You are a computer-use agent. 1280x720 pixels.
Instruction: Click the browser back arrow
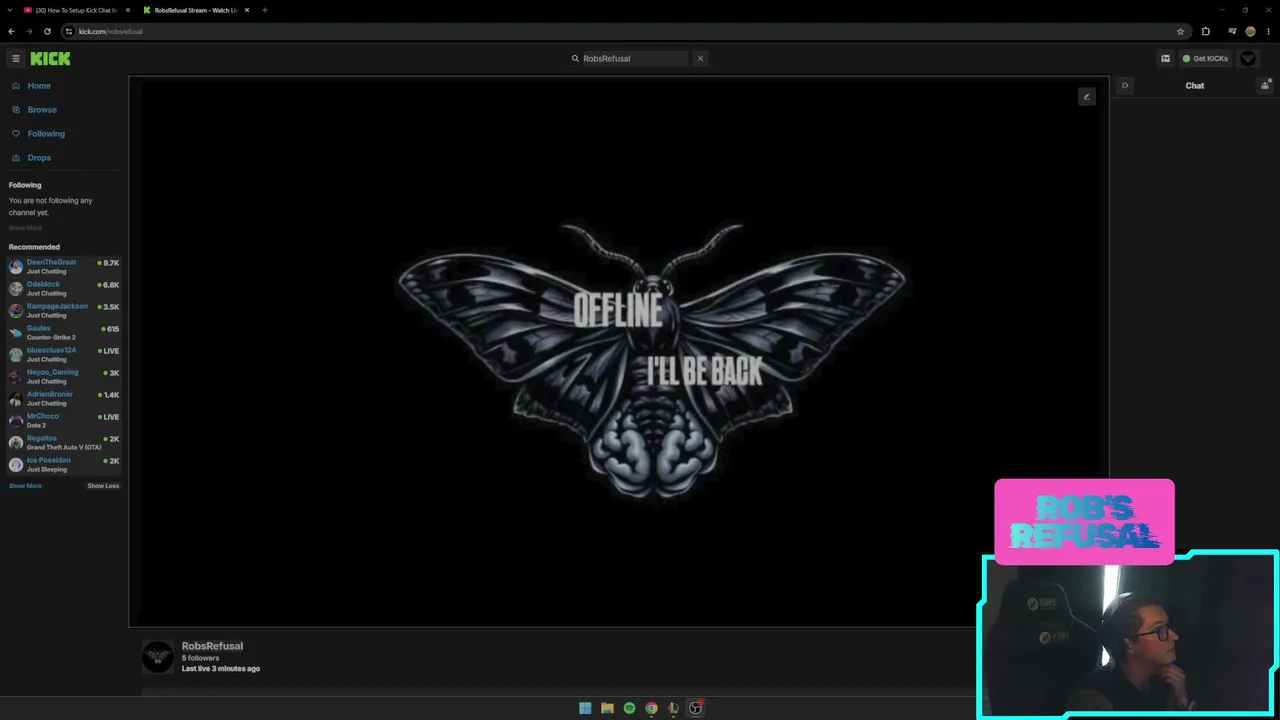point(11,31)
